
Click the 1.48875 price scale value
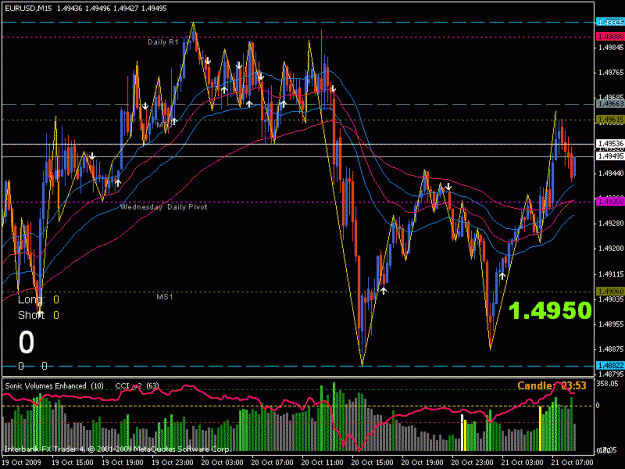611,349
